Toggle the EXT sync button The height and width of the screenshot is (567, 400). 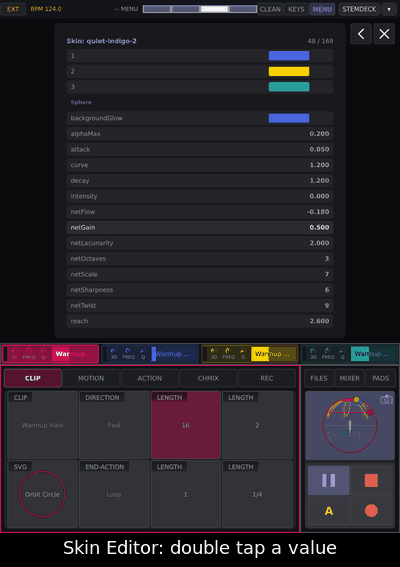point(13,9)
